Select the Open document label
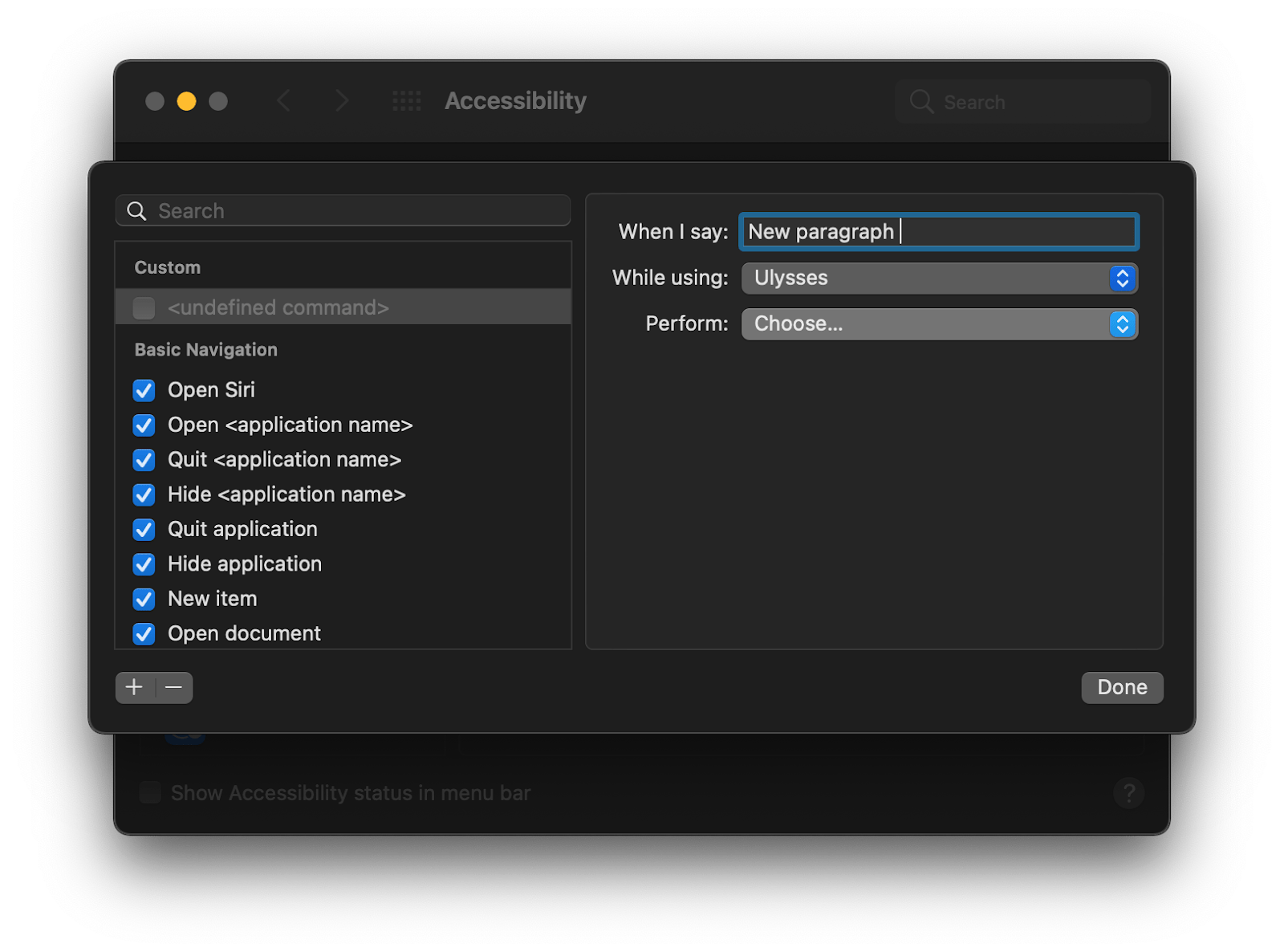The height and width of the screenshot is (952, 1284). (244, 634)
